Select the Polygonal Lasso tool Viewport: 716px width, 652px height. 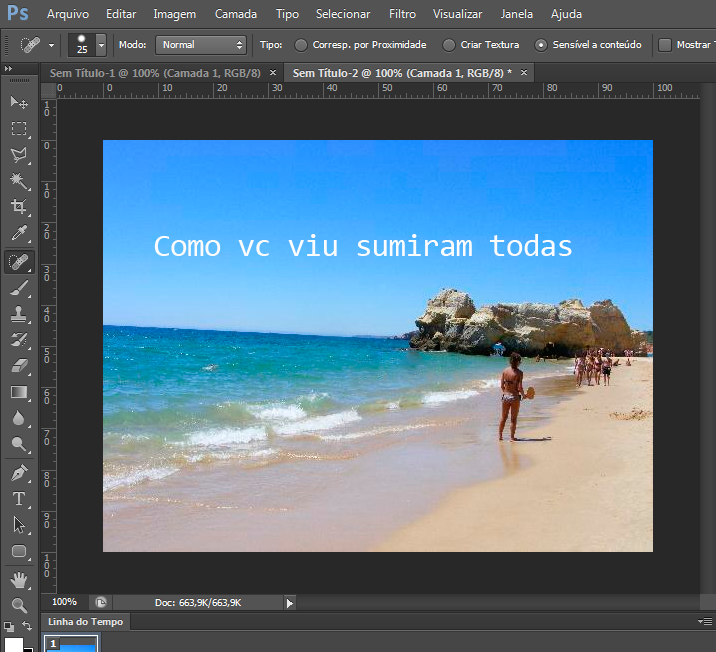click(19, 155)
